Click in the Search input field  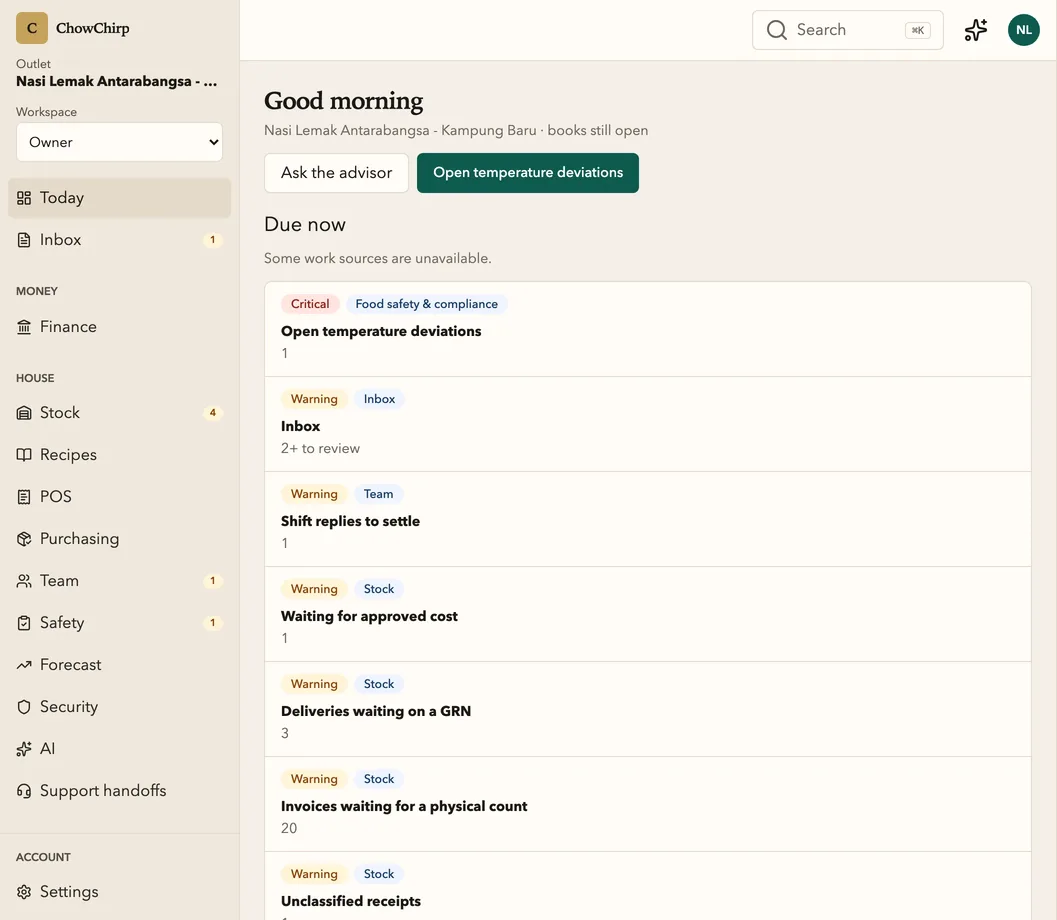click(x=847, y=30)
